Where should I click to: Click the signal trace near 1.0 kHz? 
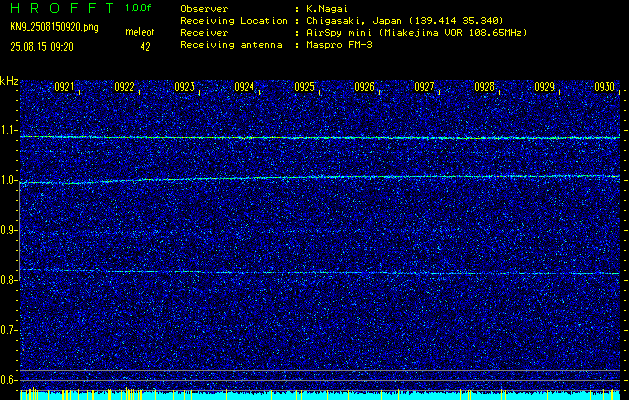pyautogui.click(x=320, y=178)
